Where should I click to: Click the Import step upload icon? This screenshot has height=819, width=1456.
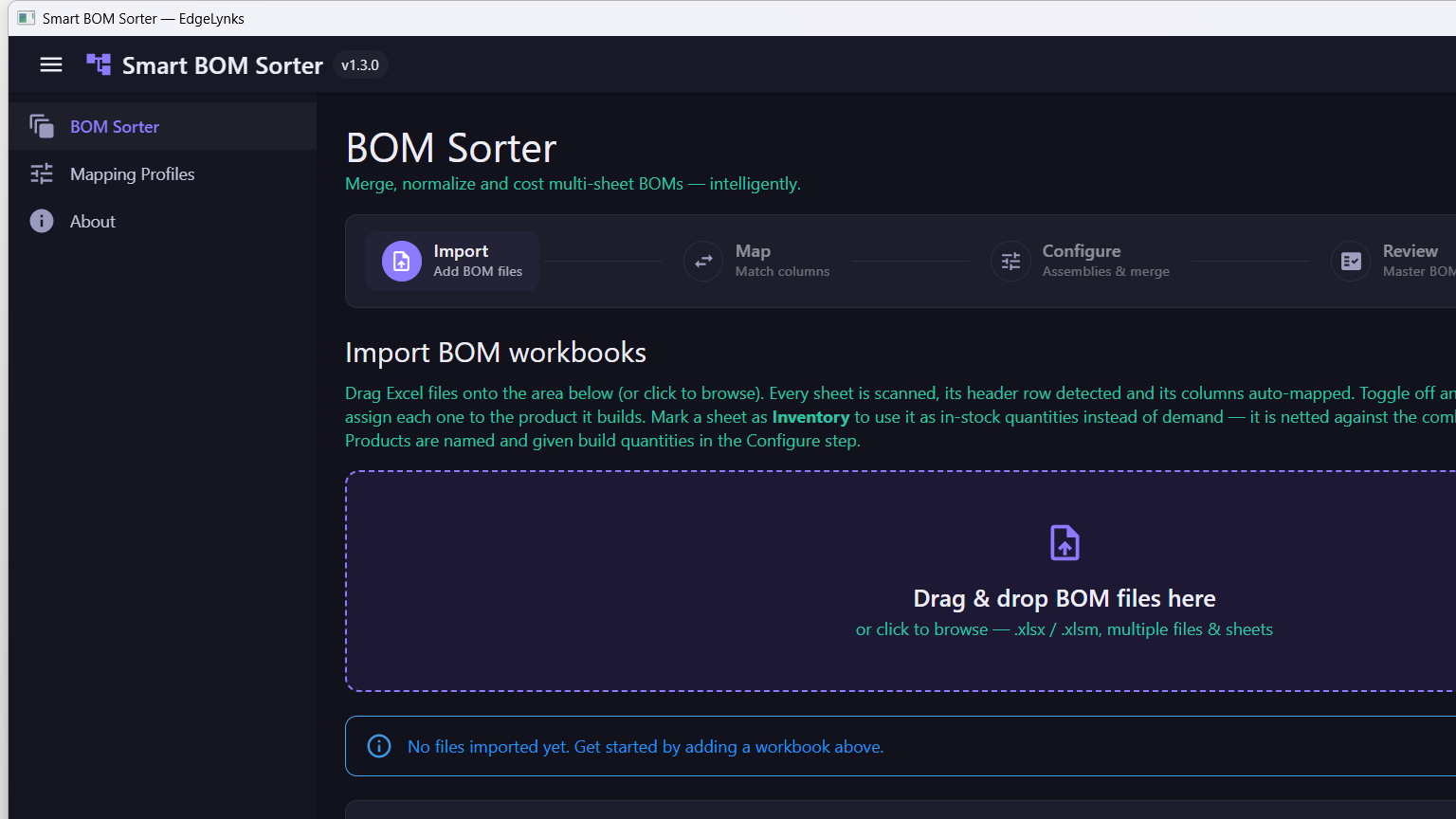coord(402,261)
